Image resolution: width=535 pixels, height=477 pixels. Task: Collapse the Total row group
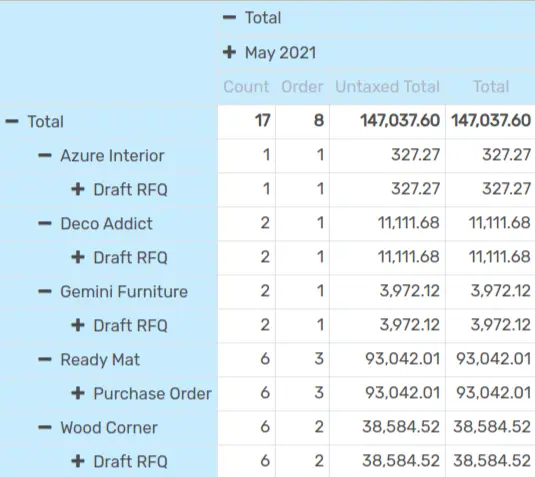pyautogui.click(x=34, y=121)
